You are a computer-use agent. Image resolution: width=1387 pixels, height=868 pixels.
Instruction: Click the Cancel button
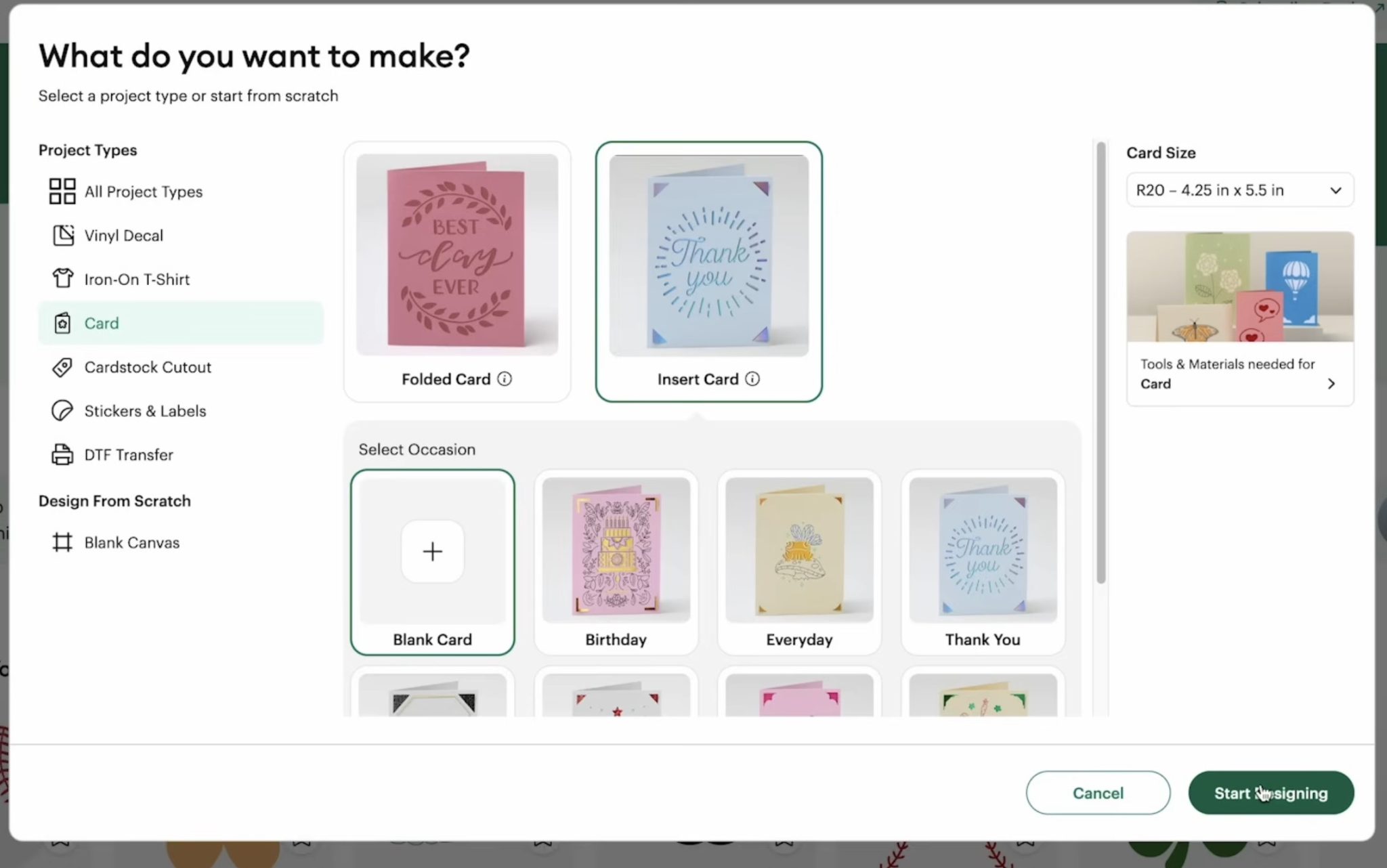click(x=1098, y=793)
